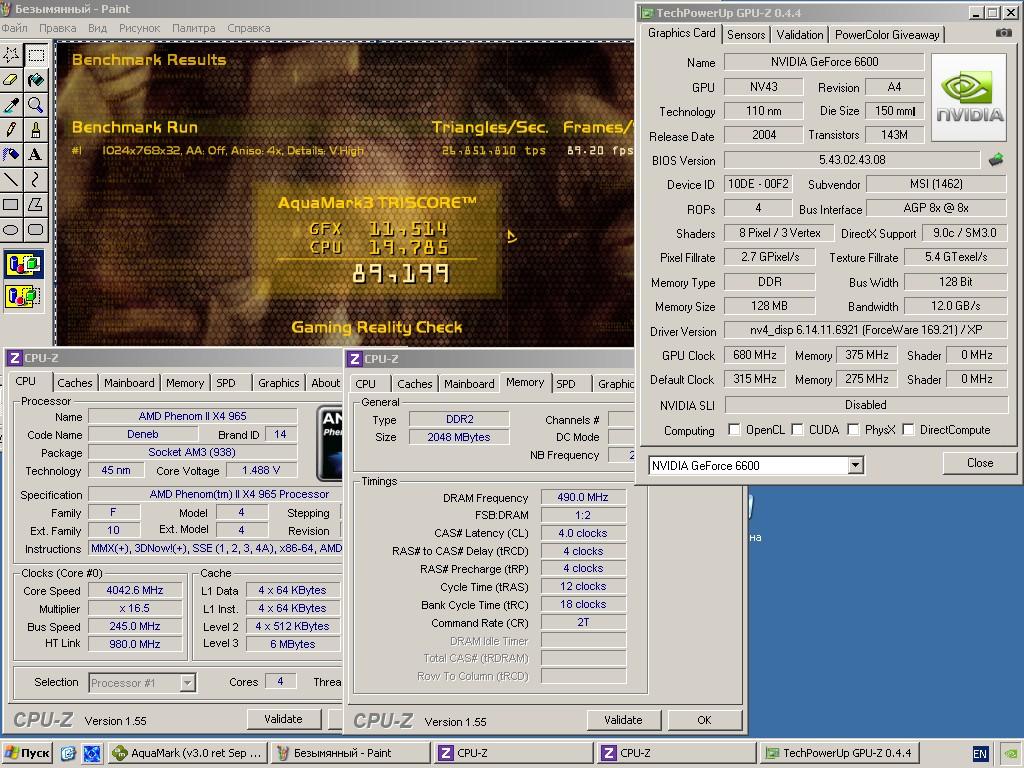Click Validate in the right CPU-Z window
Image resolution: width=1024 pixels, height=768 pixels.
pos(623,720)
